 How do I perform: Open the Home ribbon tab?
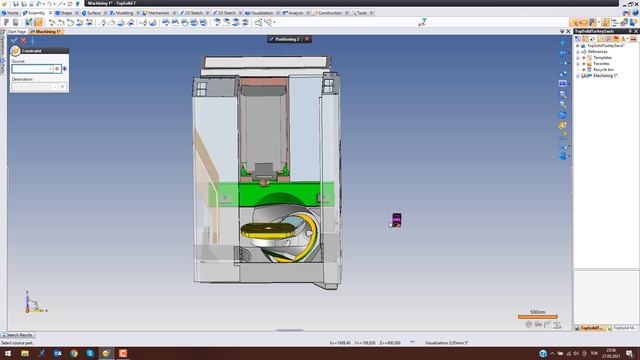[x=10, y=13]
